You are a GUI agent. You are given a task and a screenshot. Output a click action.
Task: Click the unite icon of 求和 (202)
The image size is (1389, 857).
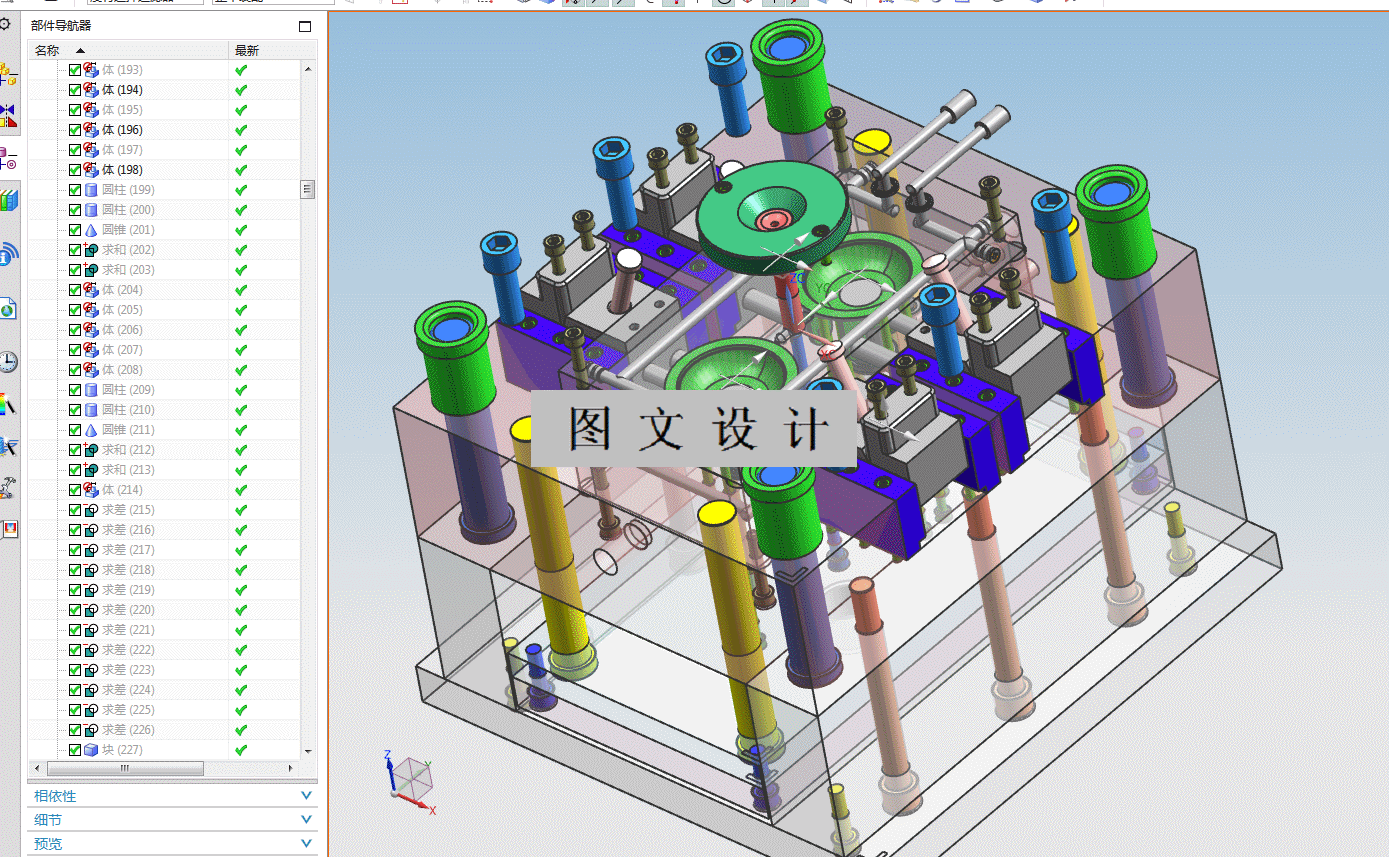91,250
